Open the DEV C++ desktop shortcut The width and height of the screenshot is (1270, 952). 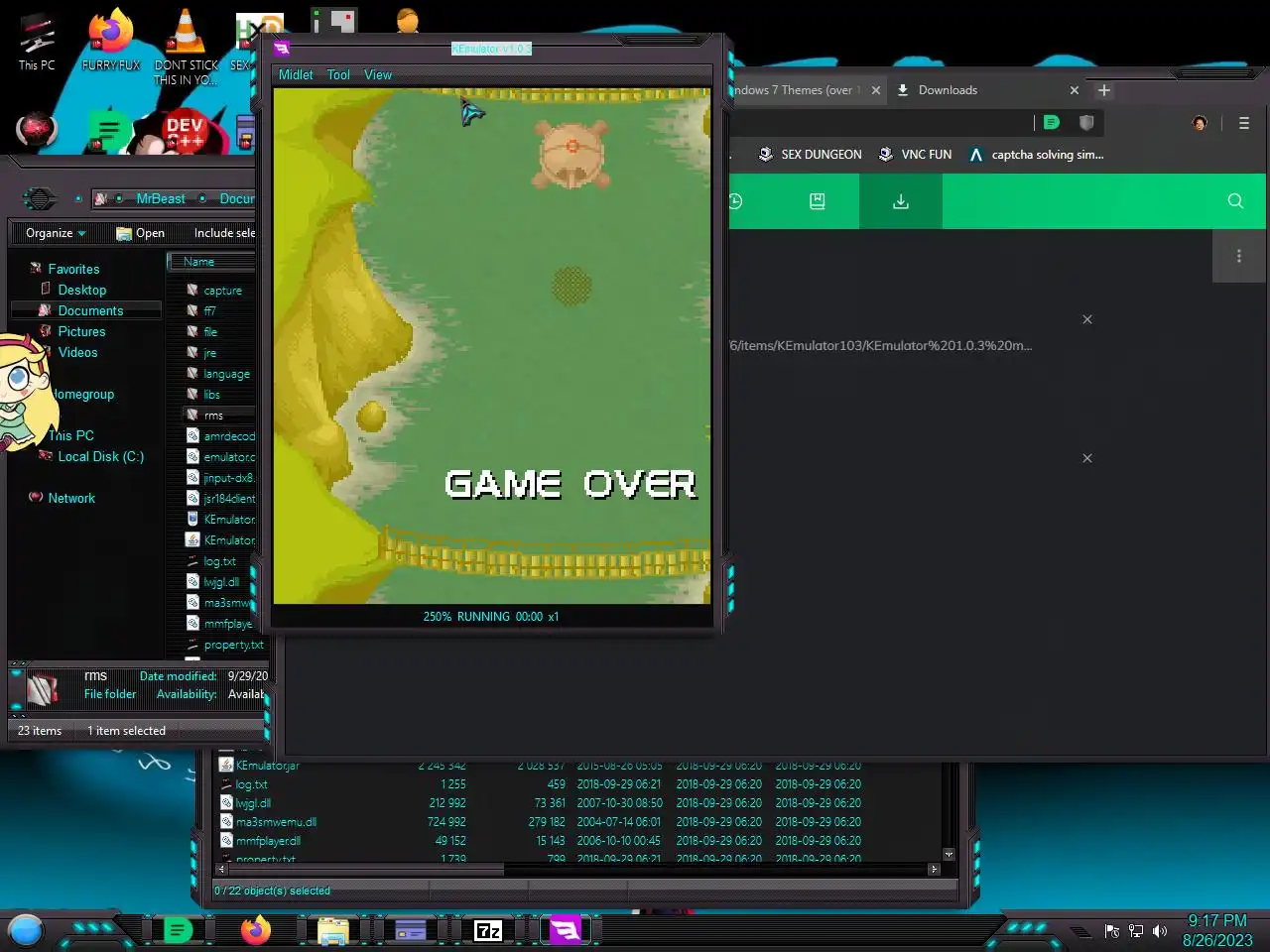click(x=185, y=131)
